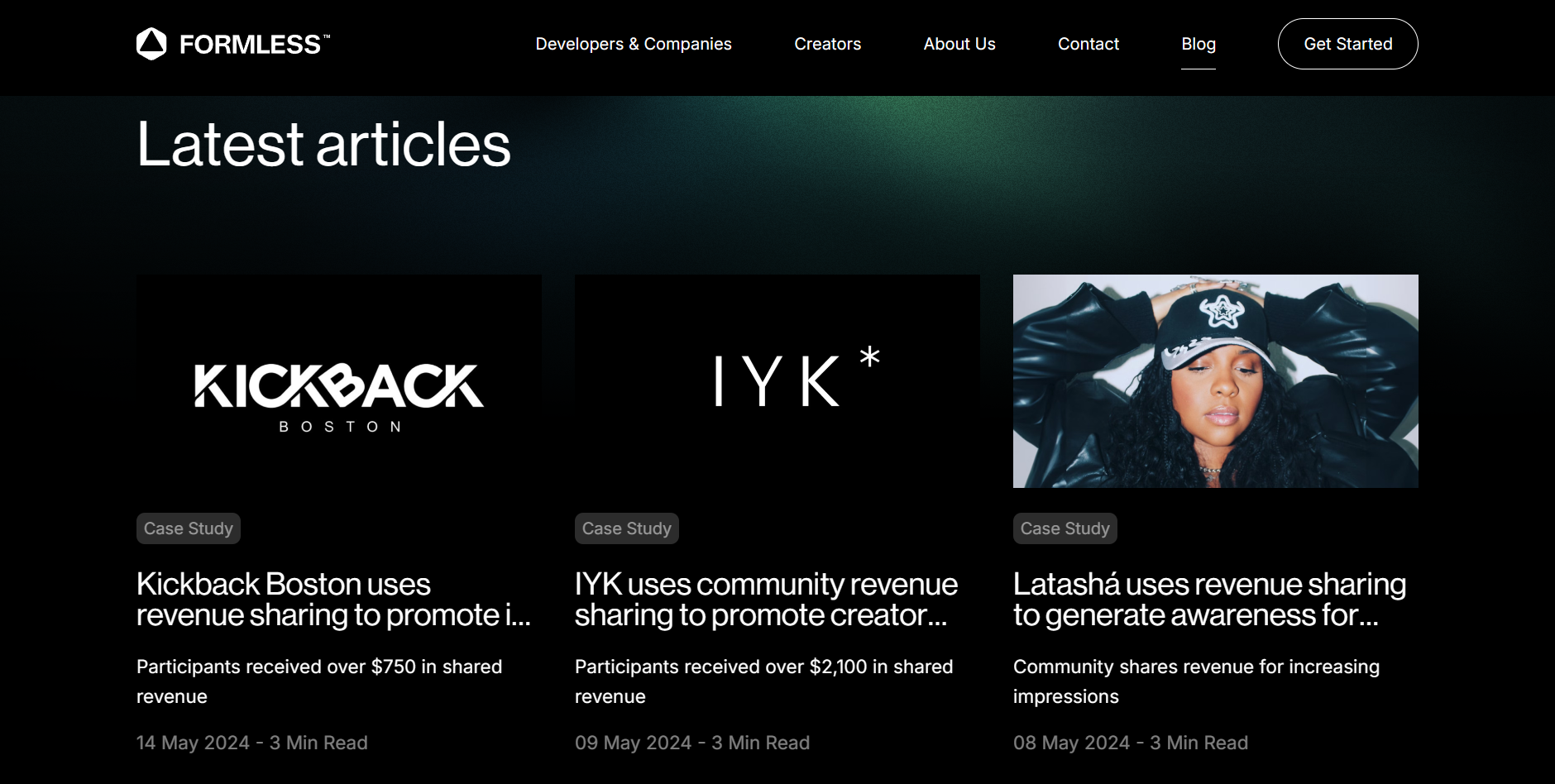The image size is (1555, 784).
Task: Click the FORMLESS wordmark text
Action: point(254,44)
